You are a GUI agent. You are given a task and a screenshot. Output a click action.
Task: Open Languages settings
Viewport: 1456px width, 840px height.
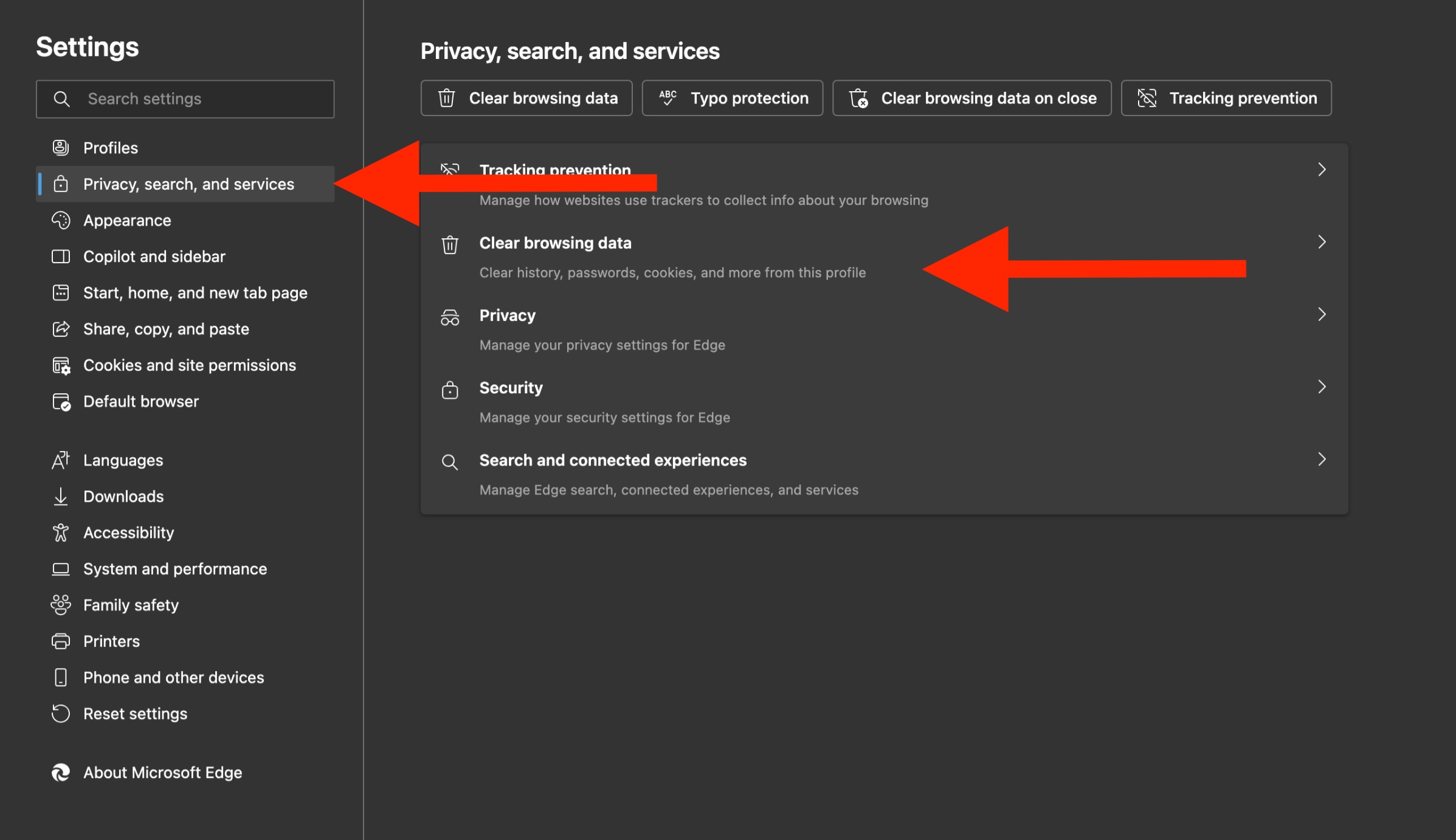pyautogui.click(x=185, y=460)
